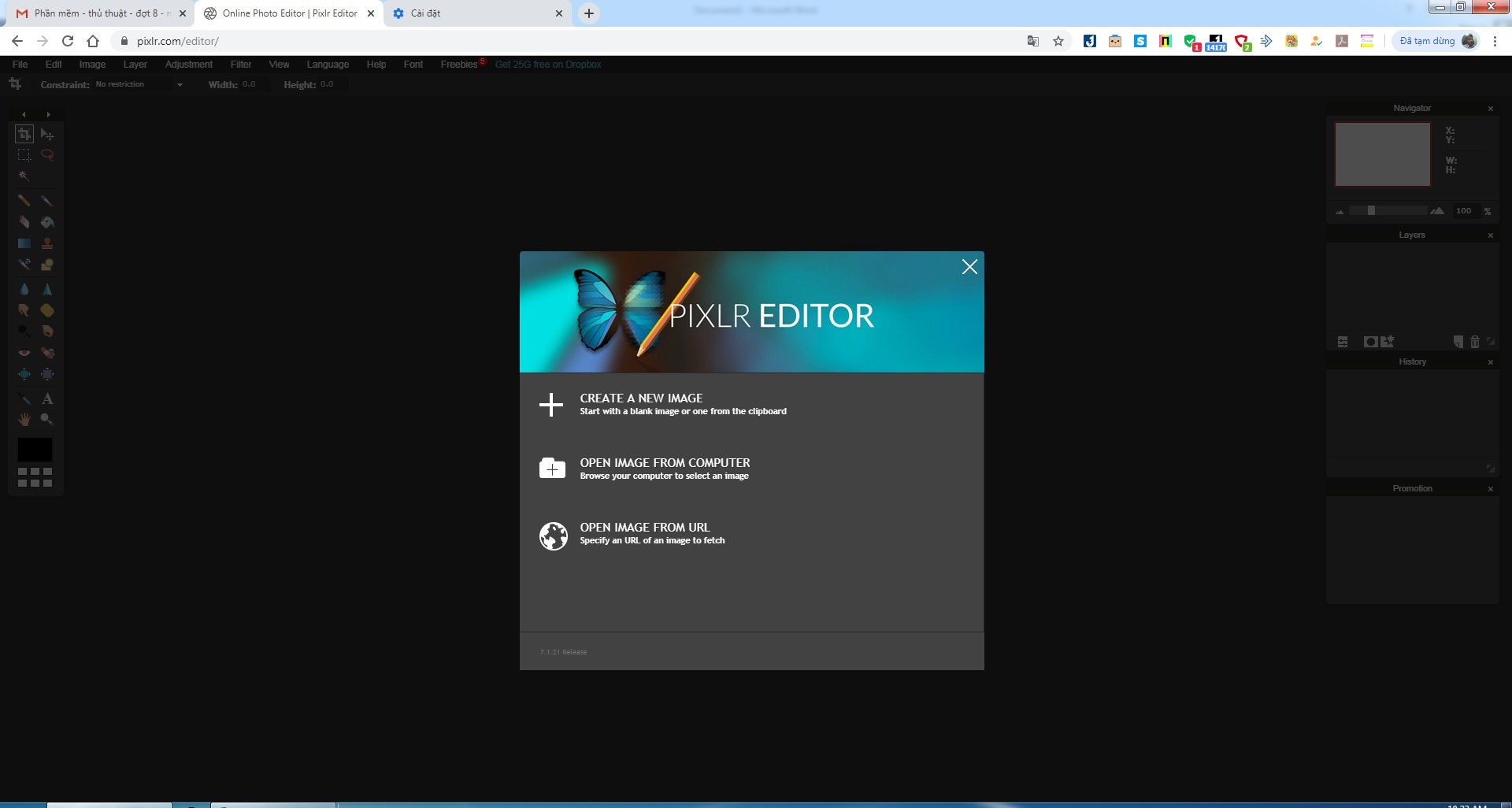Open the Filter menu
The image size is (1512, 808).
coord(241,65)
